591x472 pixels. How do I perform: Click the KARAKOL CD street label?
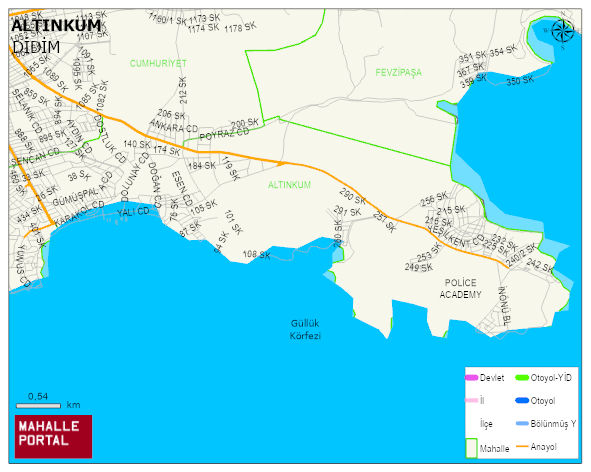click(80, 213)
